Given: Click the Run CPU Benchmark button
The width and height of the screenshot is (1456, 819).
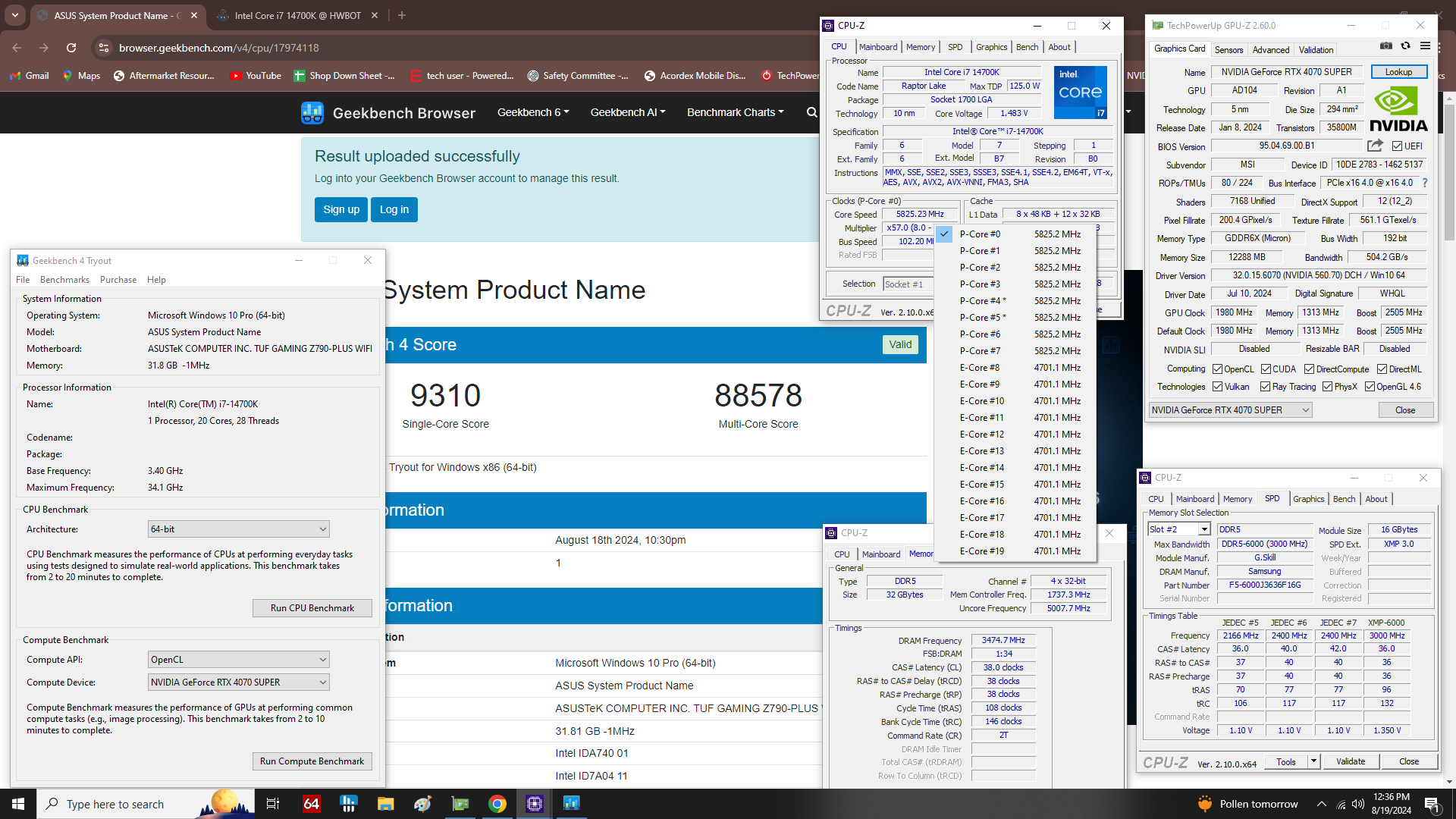Looking at the screenshot, I should point(312,608).
